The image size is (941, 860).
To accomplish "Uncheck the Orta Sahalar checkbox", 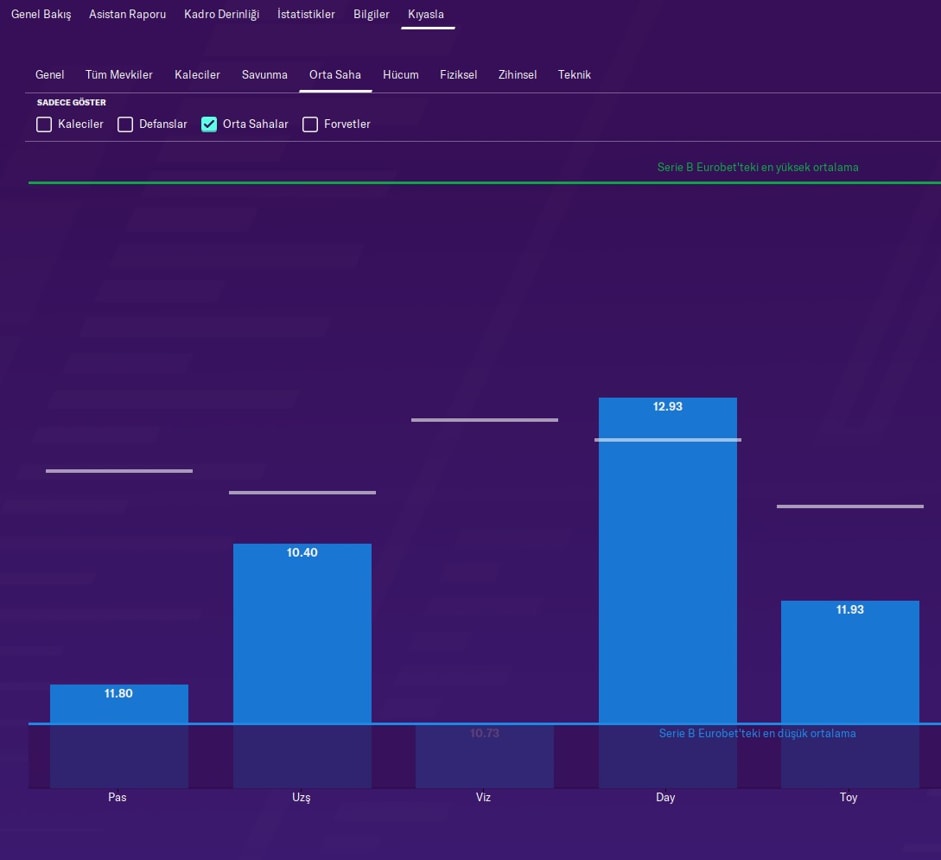I will (x=209, y=125).
